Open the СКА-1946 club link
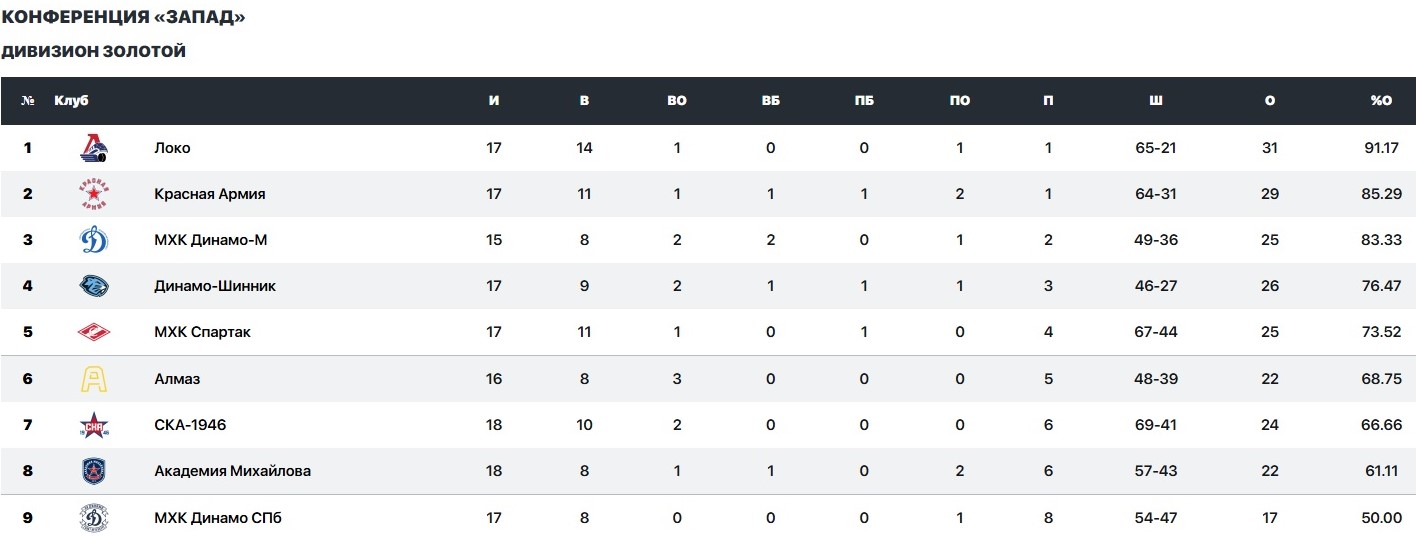Viewport: 1416px width, 536px height. tap(190, 425)
